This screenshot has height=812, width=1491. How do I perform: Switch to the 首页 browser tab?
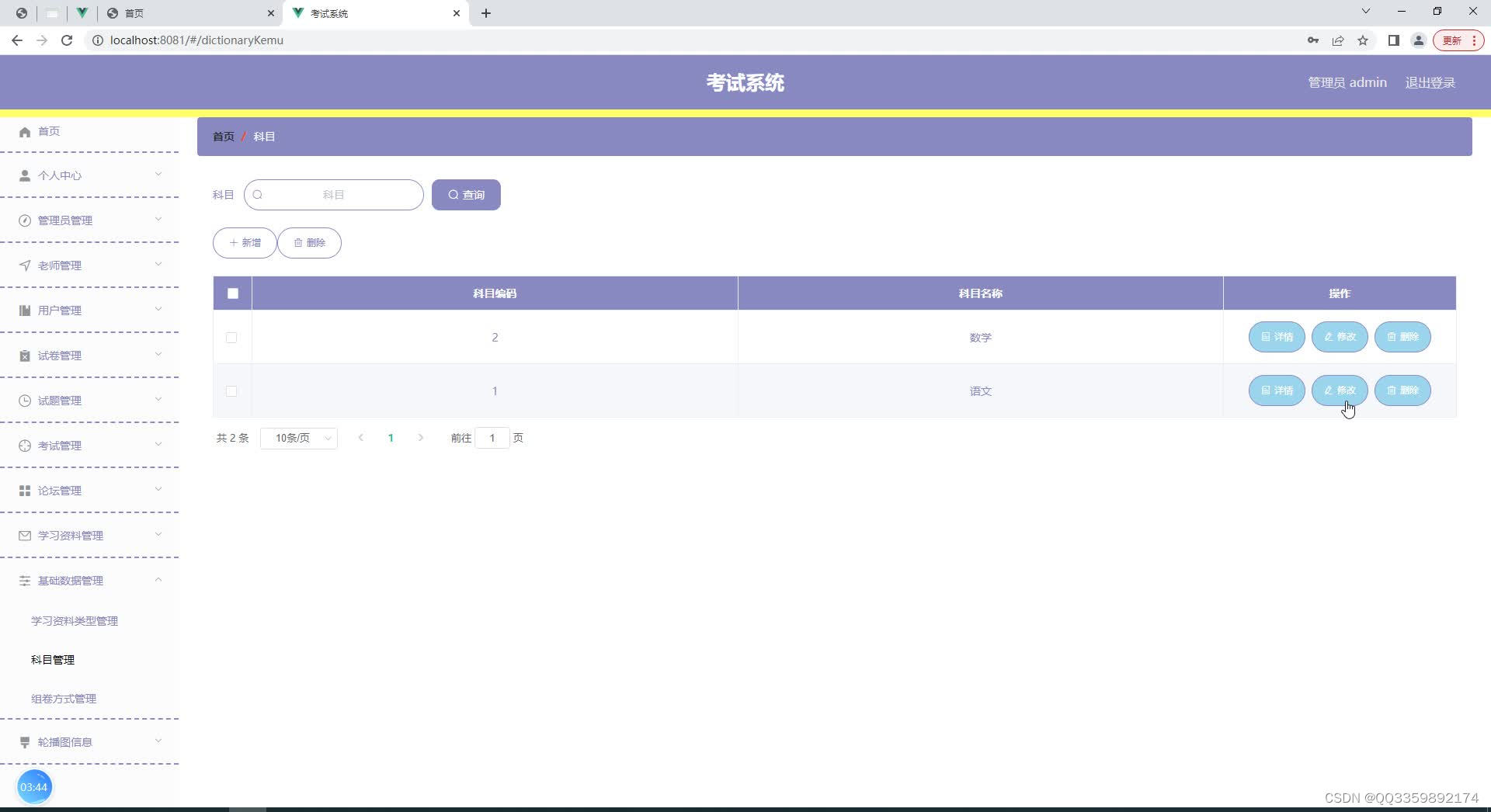[191, 13]
